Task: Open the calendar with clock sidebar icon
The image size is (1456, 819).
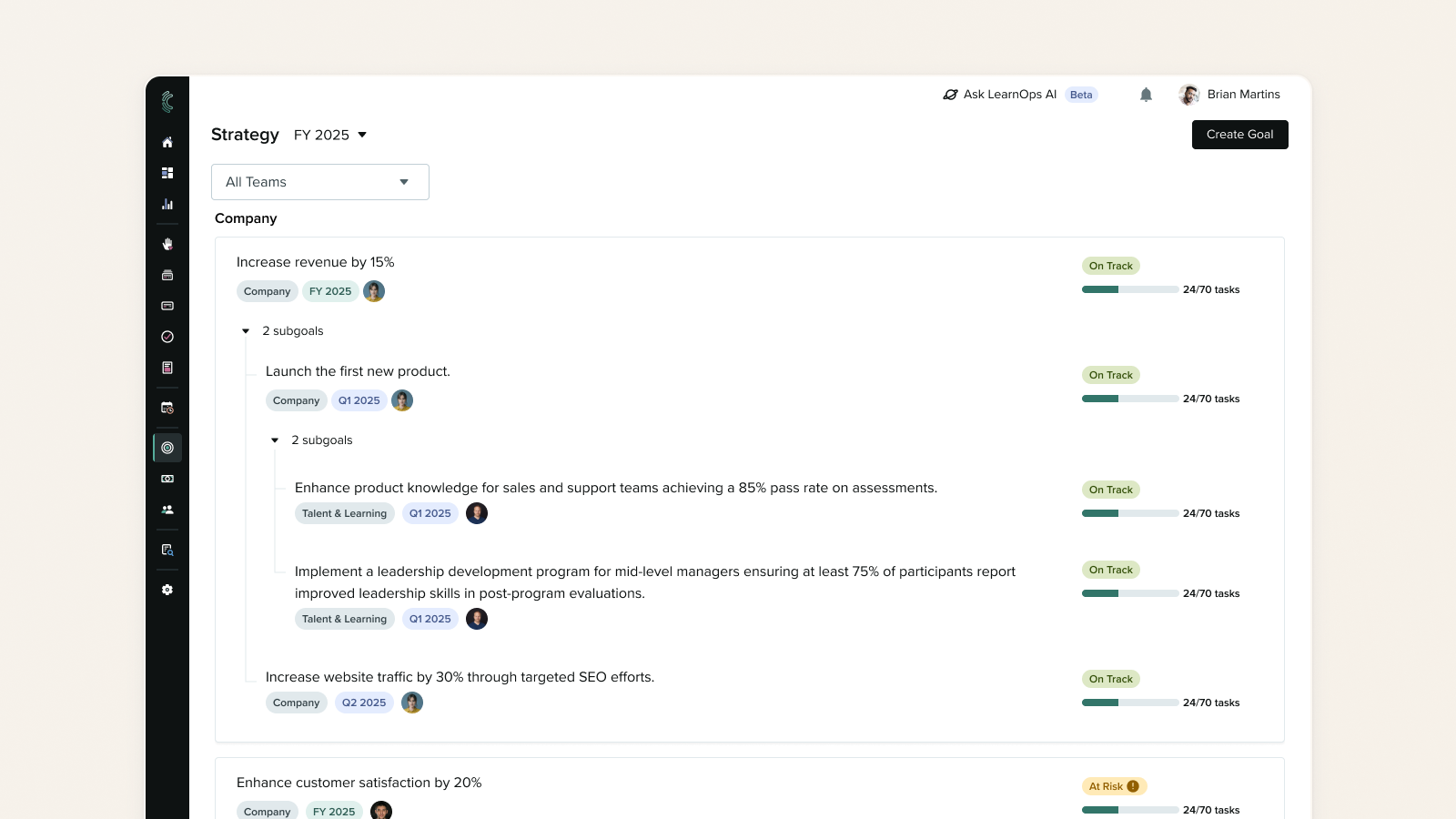Action: pos(167,408)
